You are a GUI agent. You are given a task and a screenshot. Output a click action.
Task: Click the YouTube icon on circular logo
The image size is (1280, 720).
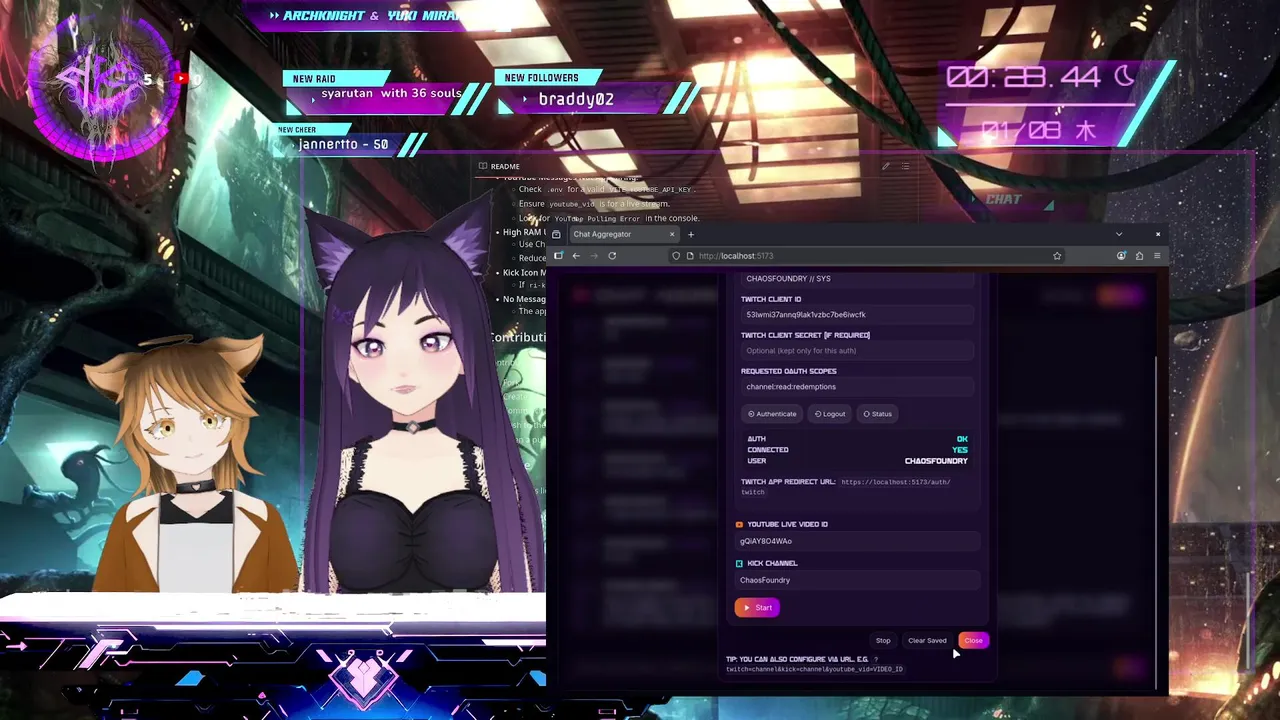[x=182, y=78]
